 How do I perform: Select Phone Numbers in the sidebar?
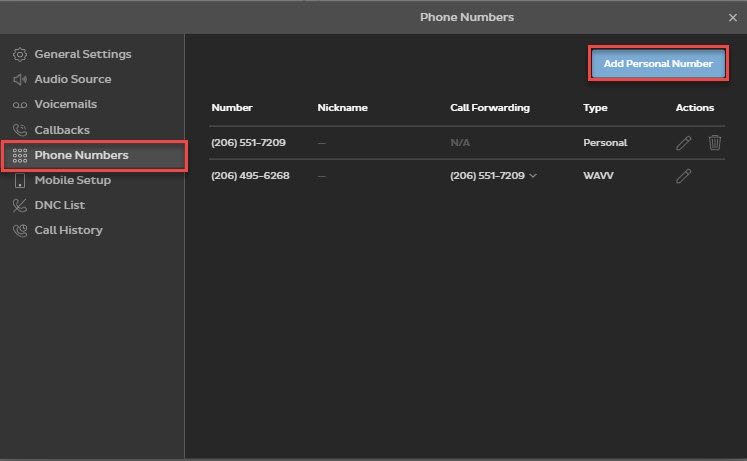pos(81,155)
